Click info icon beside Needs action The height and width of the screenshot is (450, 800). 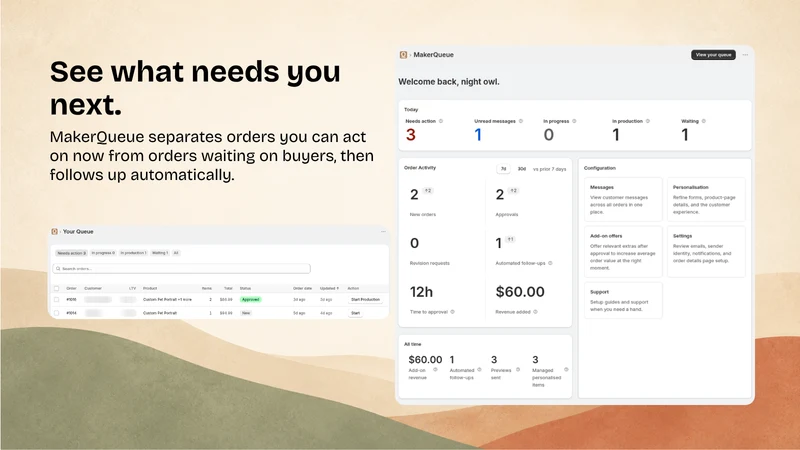[441, 121]
